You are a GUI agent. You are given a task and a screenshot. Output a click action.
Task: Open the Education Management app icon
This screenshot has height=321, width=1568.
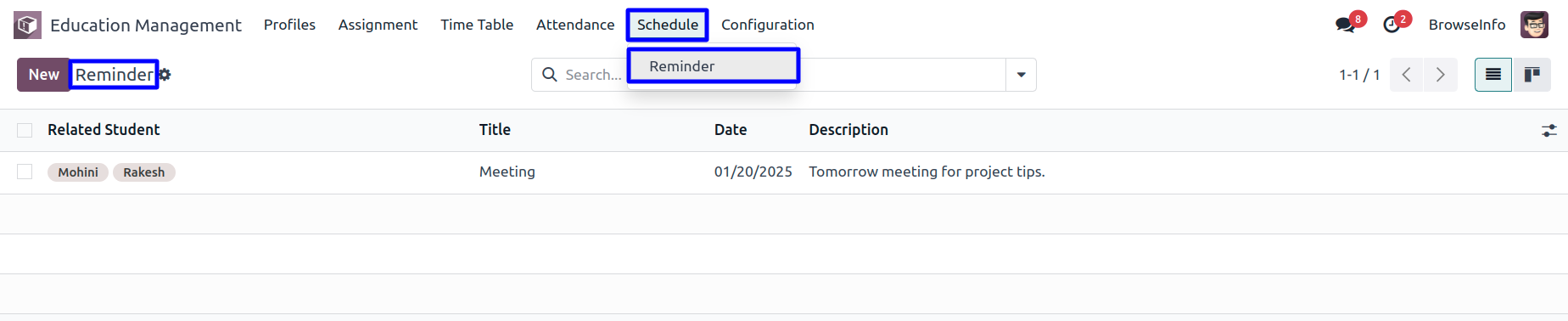pos(27,25)
